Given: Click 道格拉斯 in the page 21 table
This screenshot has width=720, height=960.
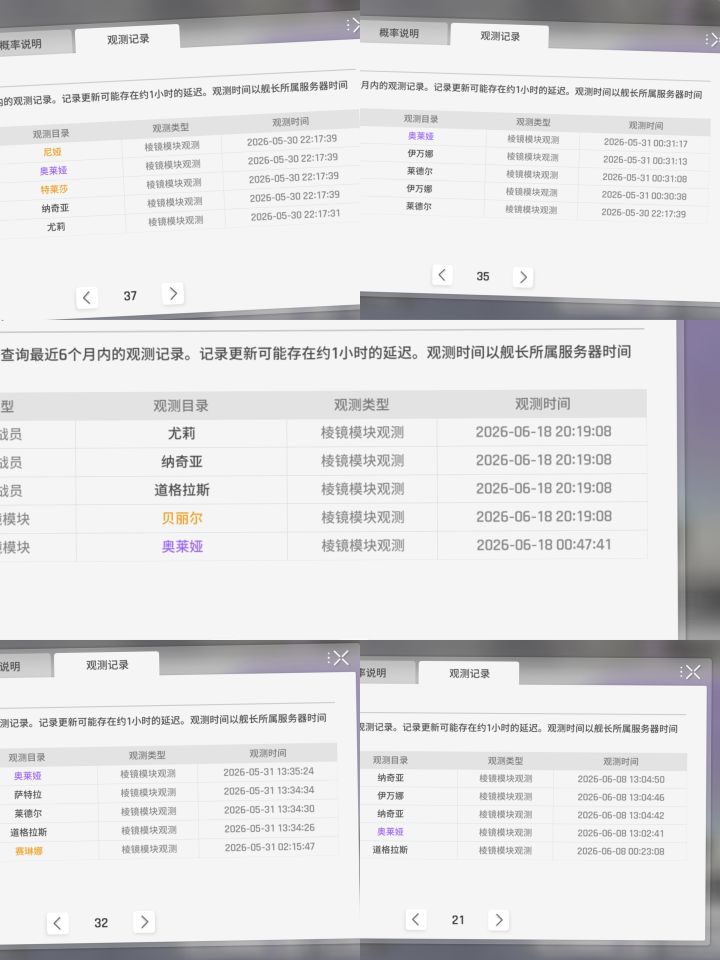Looking at the screenshot, I should (390, 850).
